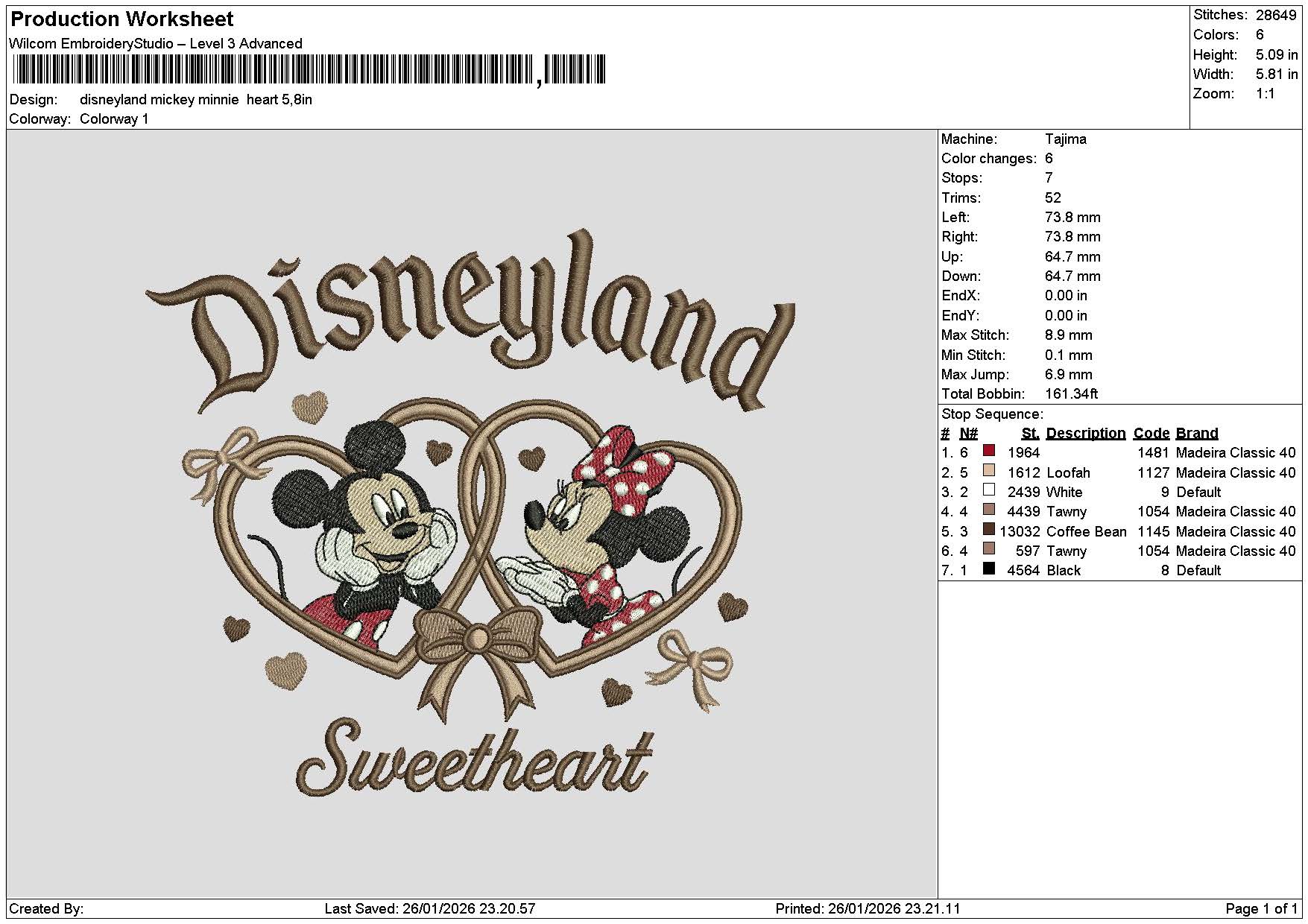Screen dimensions: 1308x924
Task: Click the thread code "1145"
Action: 1154,532
